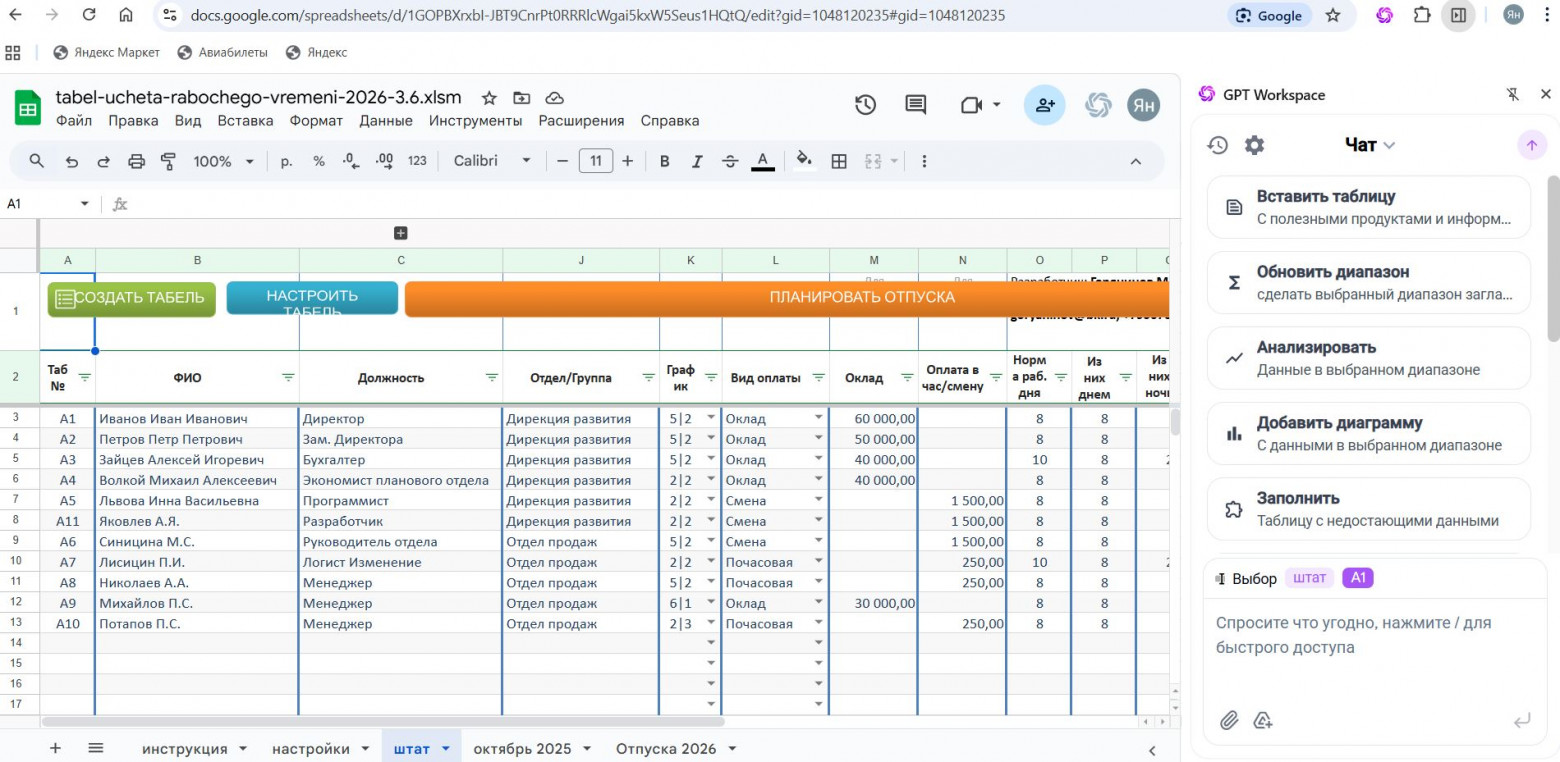Open the fill color picker
1560x762 pixels.
803,161
